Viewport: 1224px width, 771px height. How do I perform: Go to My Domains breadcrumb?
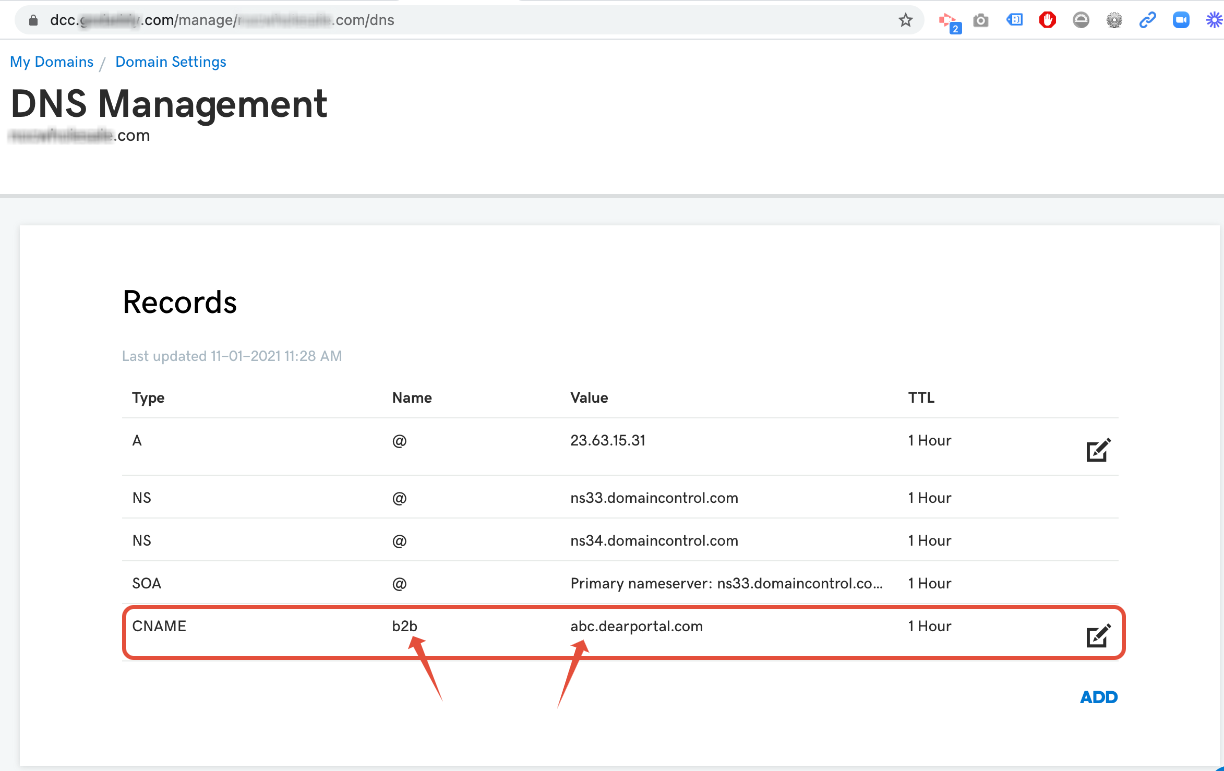click(51, 62)
